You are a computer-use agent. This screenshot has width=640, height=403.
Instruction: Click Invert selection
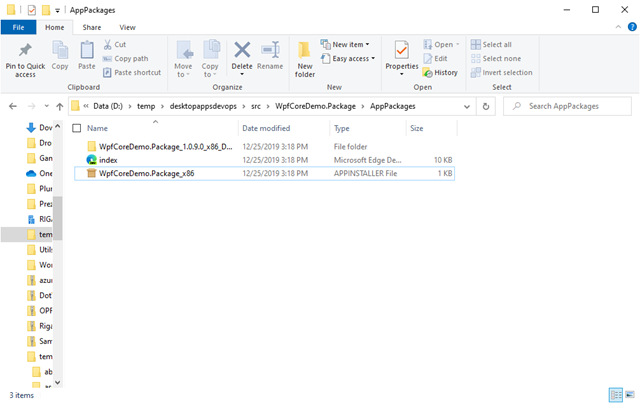(x=502, y=73)
